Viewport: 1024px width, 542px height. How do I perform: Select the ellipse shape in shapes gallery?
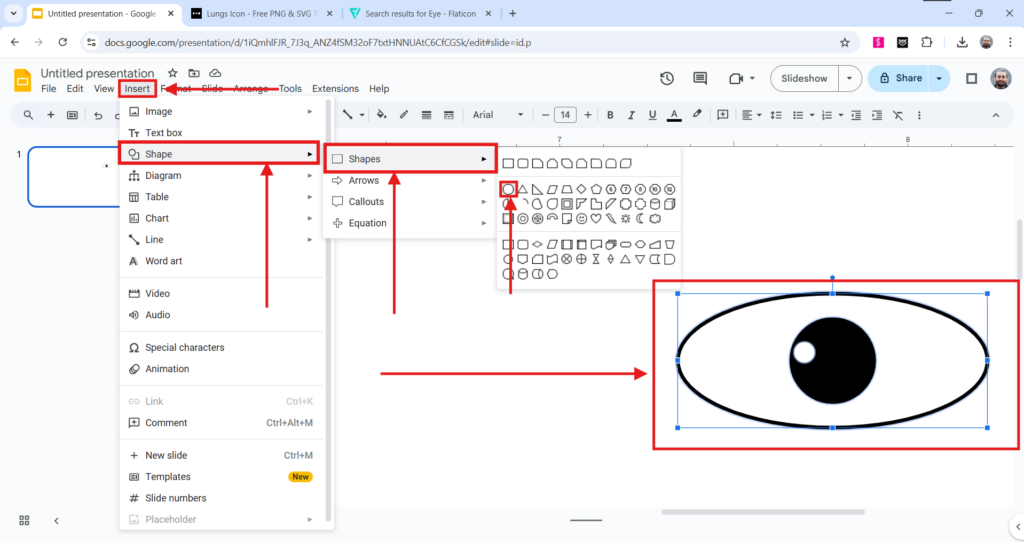[x=508, y=189]
